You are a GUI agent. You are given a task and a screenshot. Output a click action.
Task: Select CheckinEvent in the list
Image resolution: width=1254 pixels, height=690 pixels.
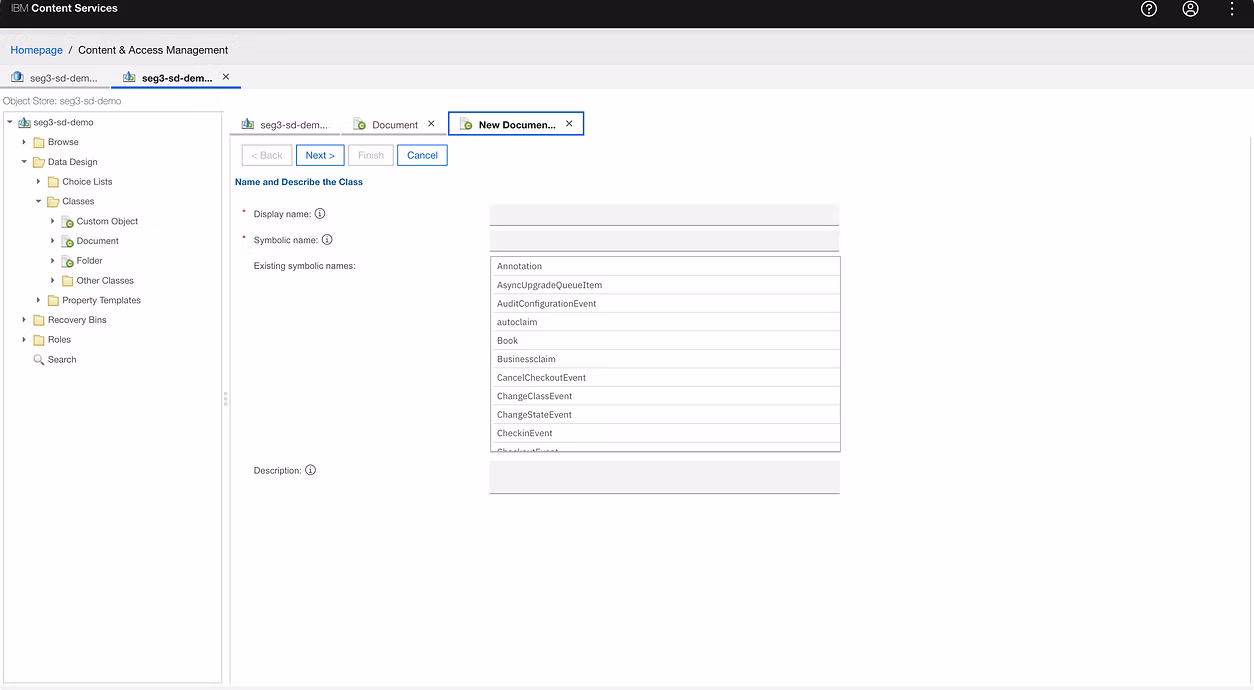[x=665, y=433]
